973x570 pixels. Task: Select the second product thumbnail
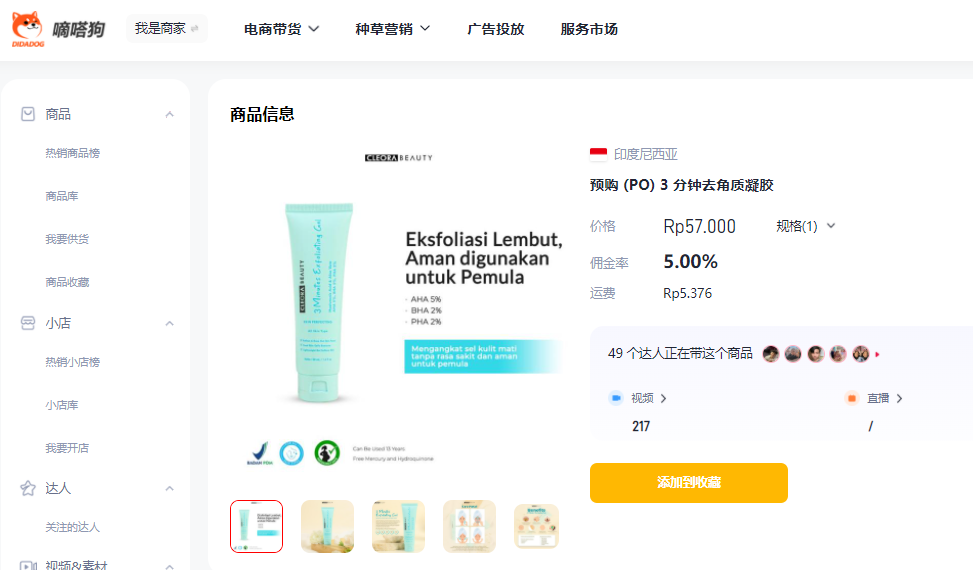[x=328, y=526]
